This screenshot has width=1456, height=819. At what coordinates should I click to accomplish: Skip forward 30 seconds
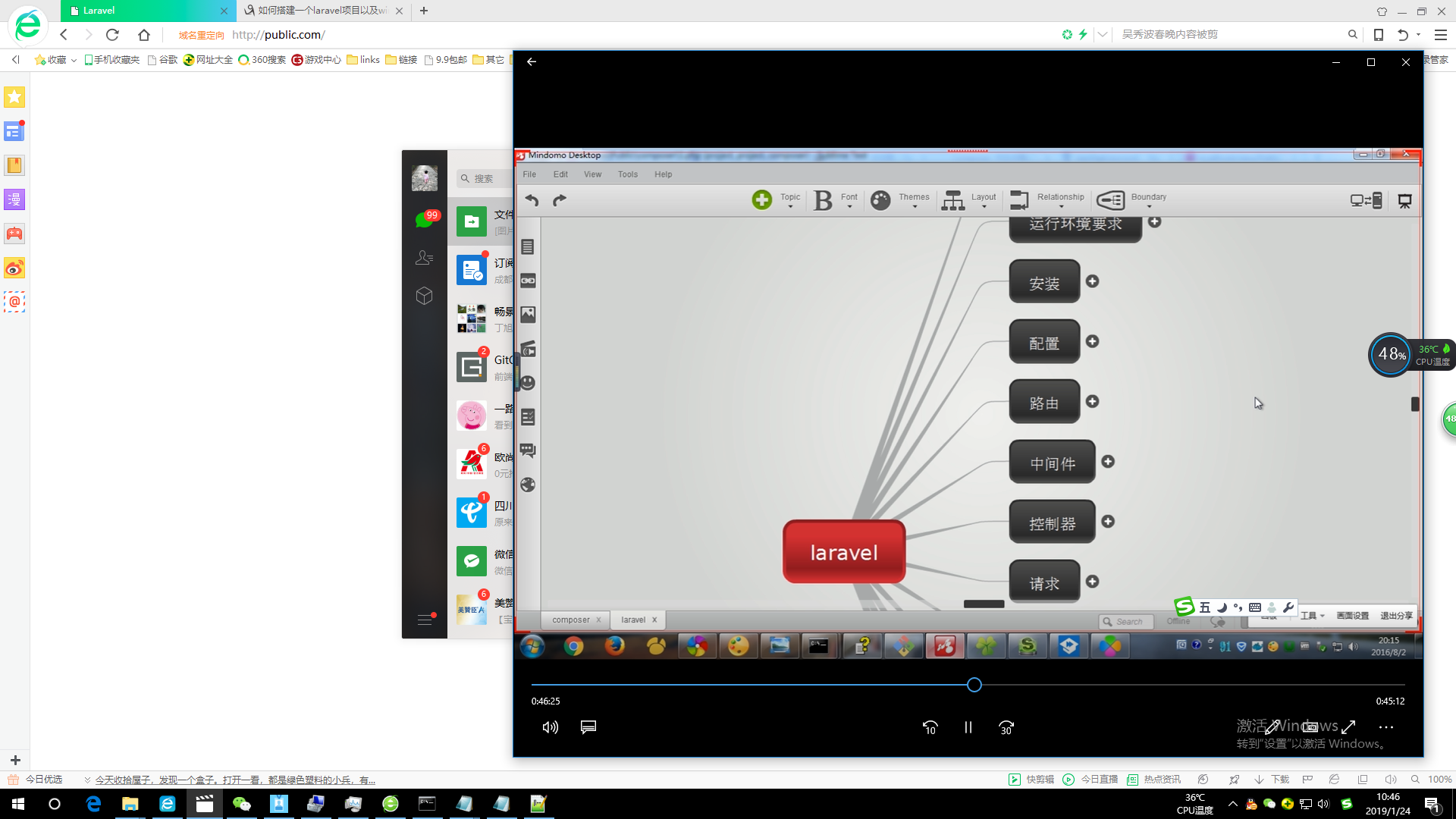tap(1006, 727)
